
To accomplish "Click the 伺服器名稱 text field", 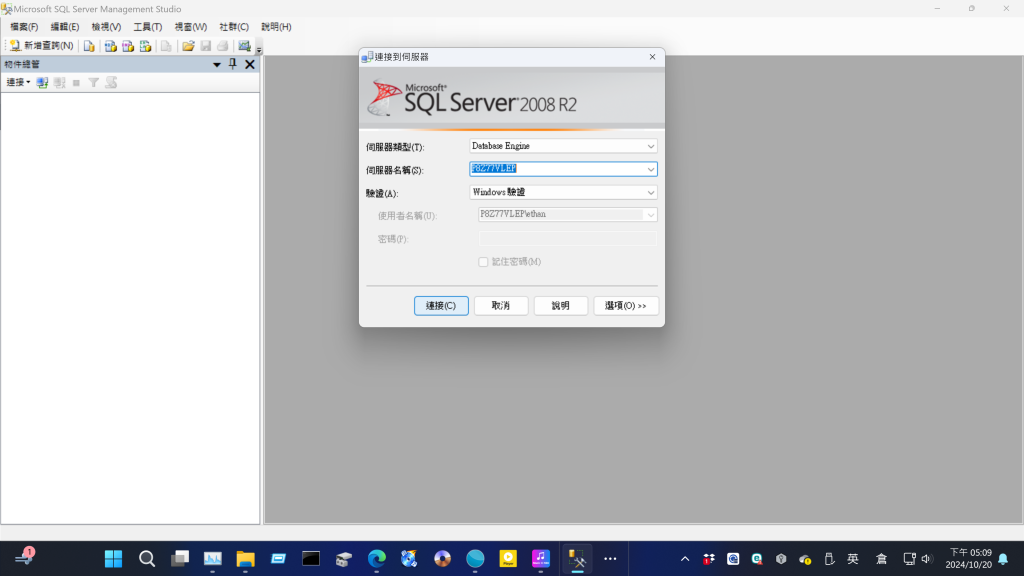I will (555, 170).
